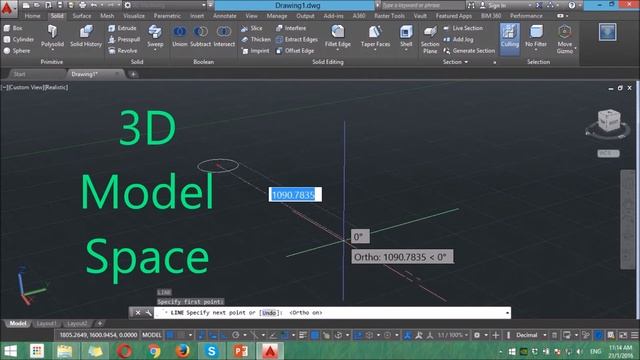This screenshot has height=360, width=640.
Task: Click the Offset Edge tool
Action: click(x=295, y=51)
